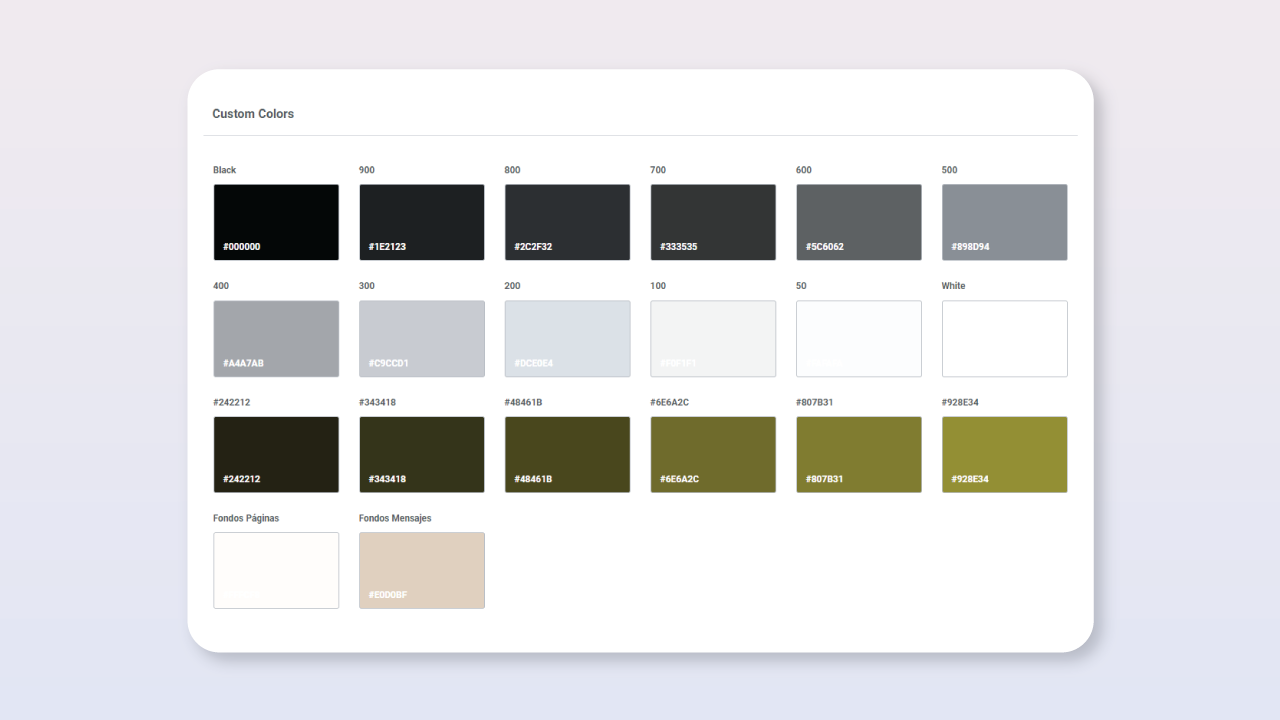The height and width of the screenshot is (720, 1280).
Task: Click the 'Fondos Páginas' name label
Action: pyautogui.click(x=246, y=518)
